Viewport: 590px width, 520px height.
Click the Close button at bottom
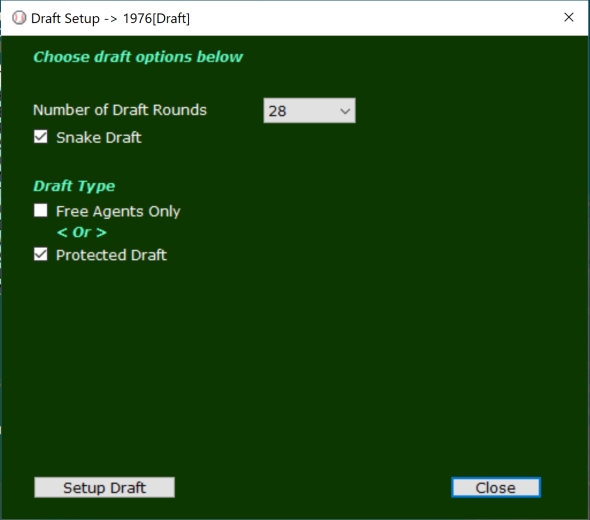coord(496,488)
